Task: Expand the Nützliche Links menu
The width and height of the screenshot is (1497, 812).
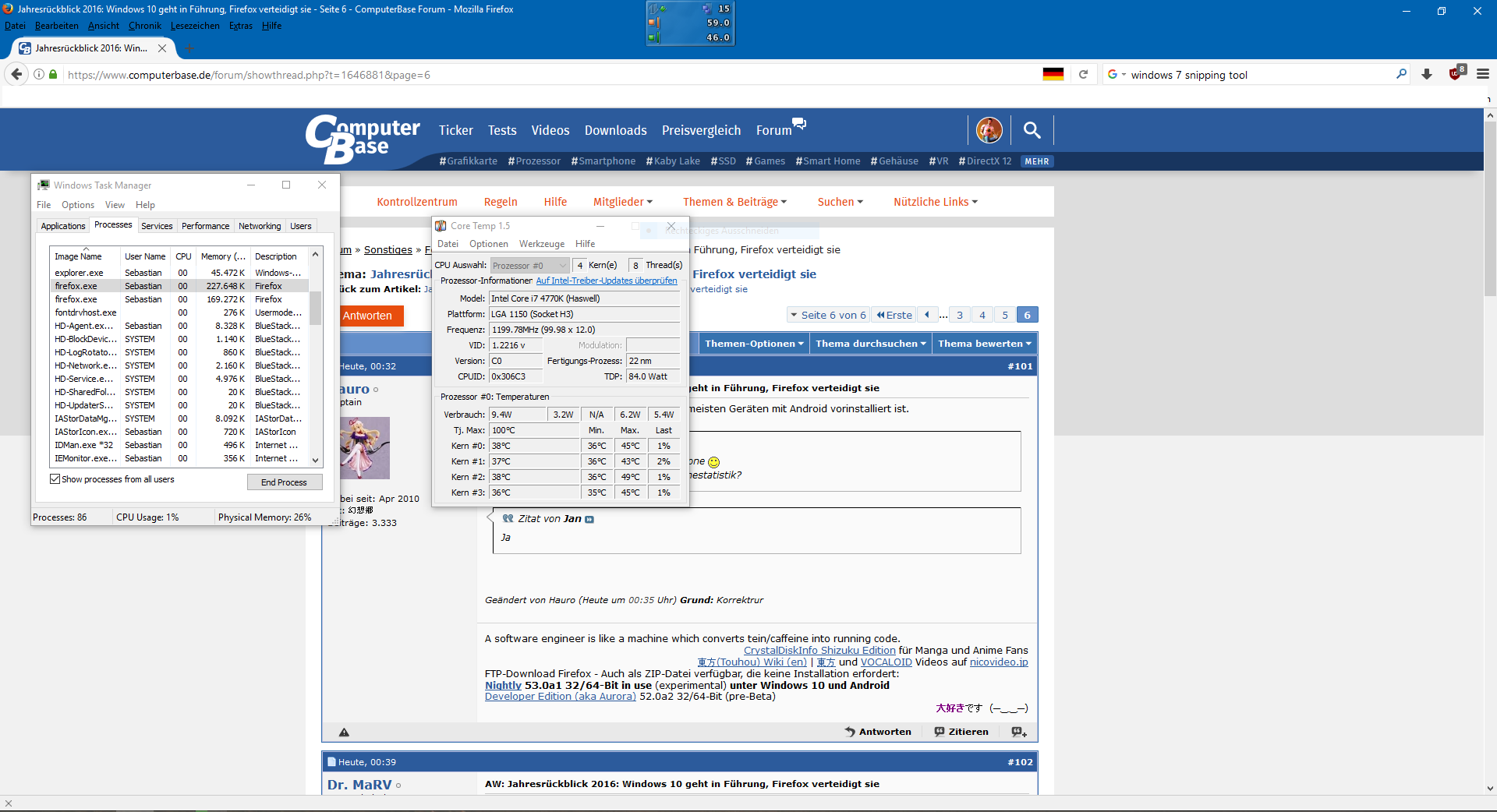Action: click(935, 202)
